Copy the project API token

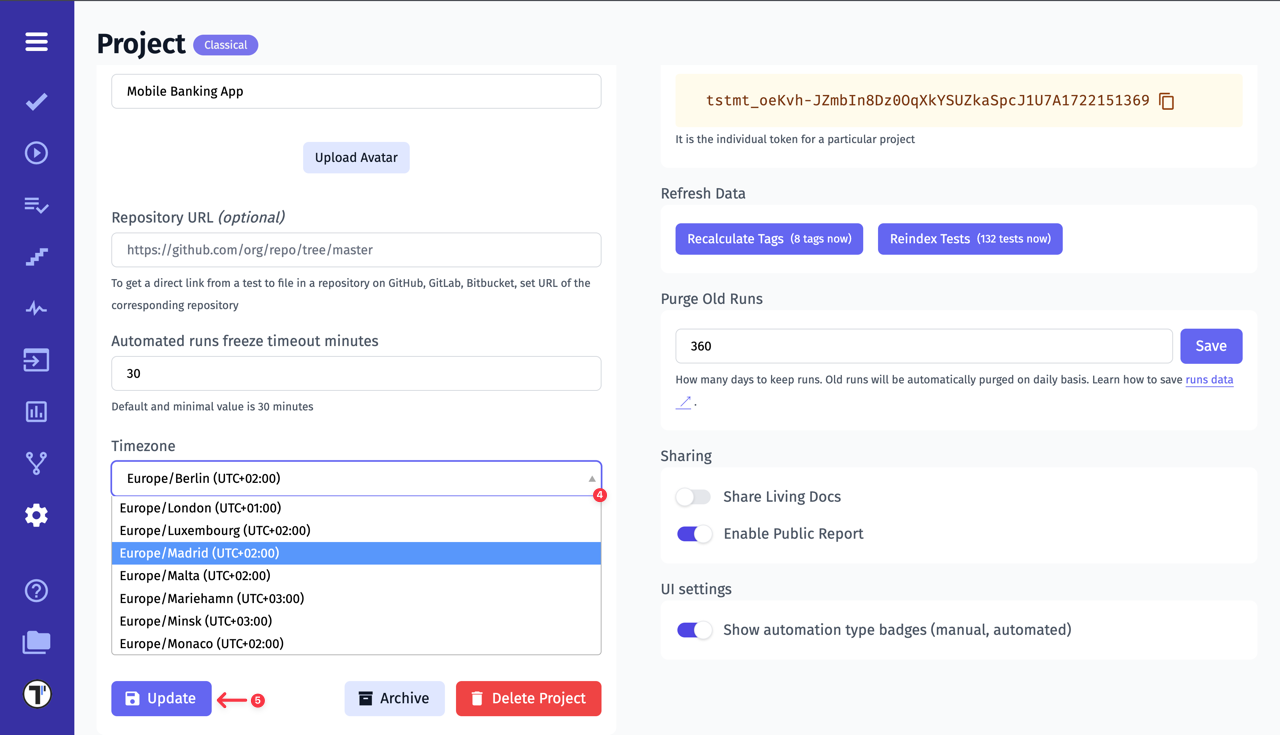point(1166,100)
